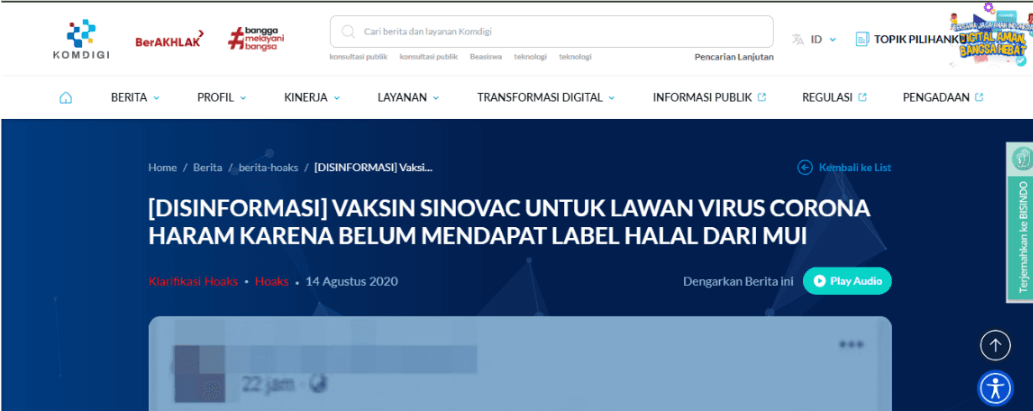Expand the TRANSFORMASI DIGITAL menu
1033x411 pixels.
pyautogui.click(x=546, y=97)
